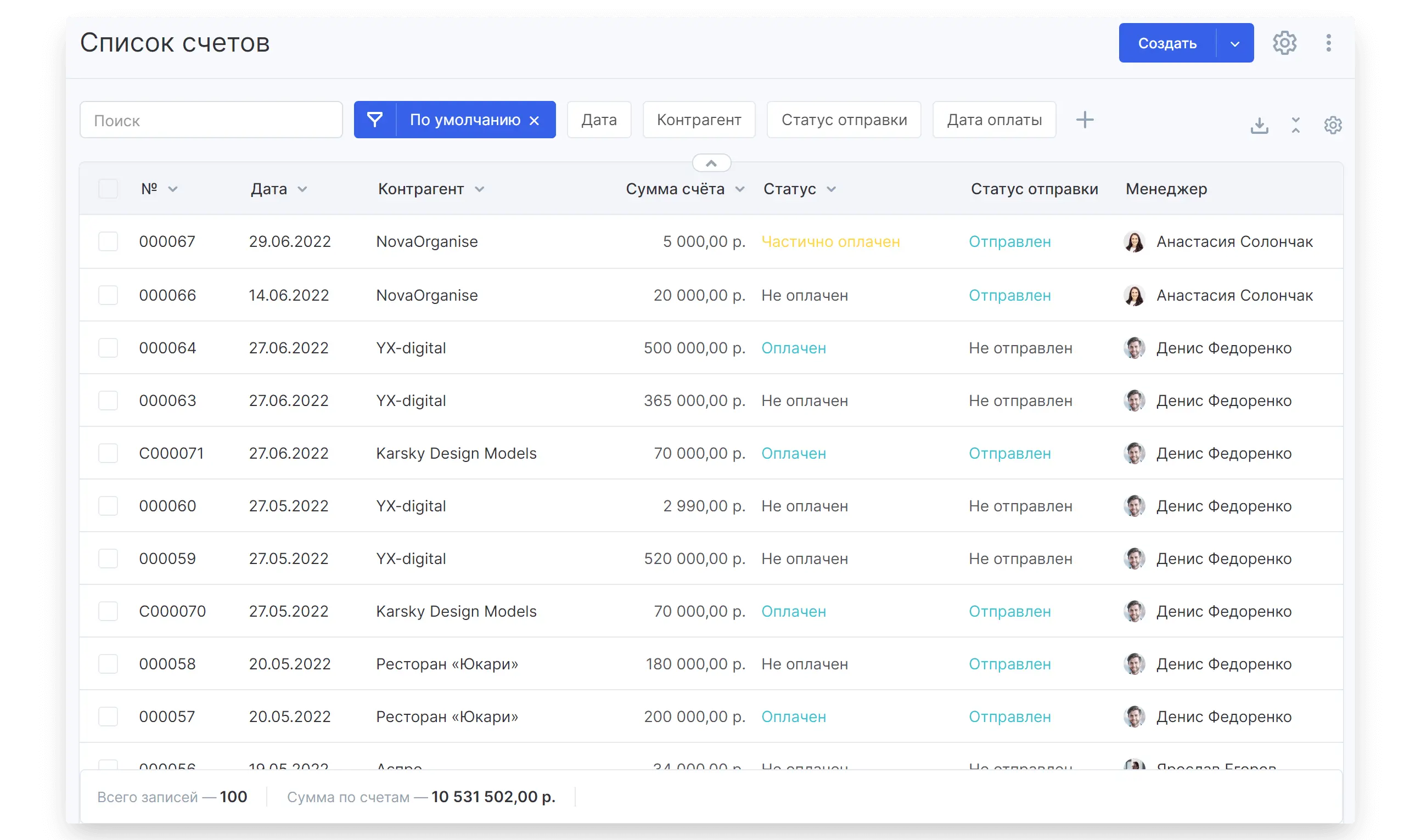Check the box for invoice 000067

[108, 242]
